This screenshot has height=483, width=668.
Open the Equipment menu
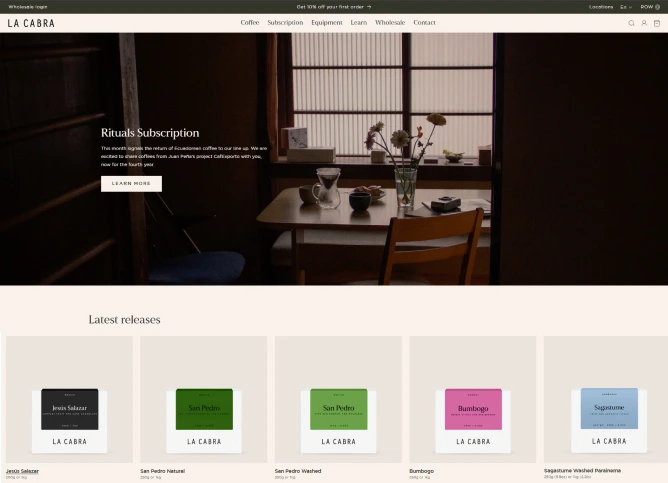pos(327,23)
